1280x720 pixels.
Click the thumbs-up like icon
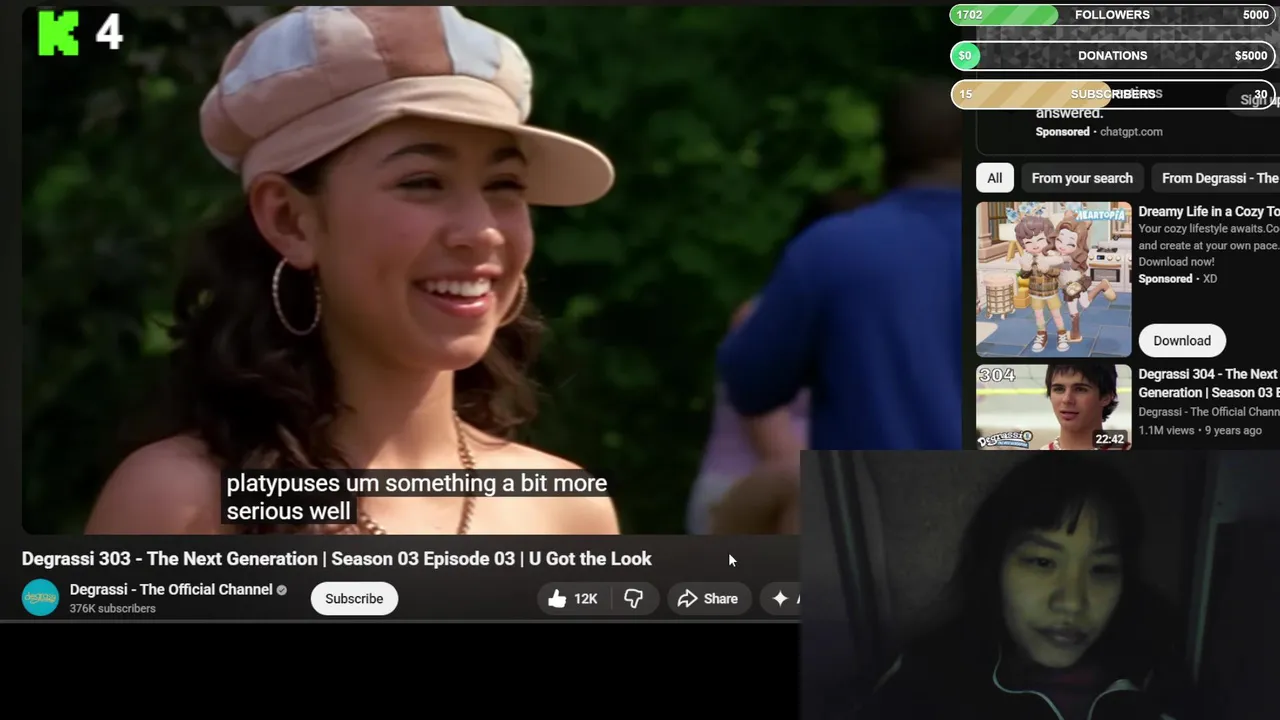[557, 598]
